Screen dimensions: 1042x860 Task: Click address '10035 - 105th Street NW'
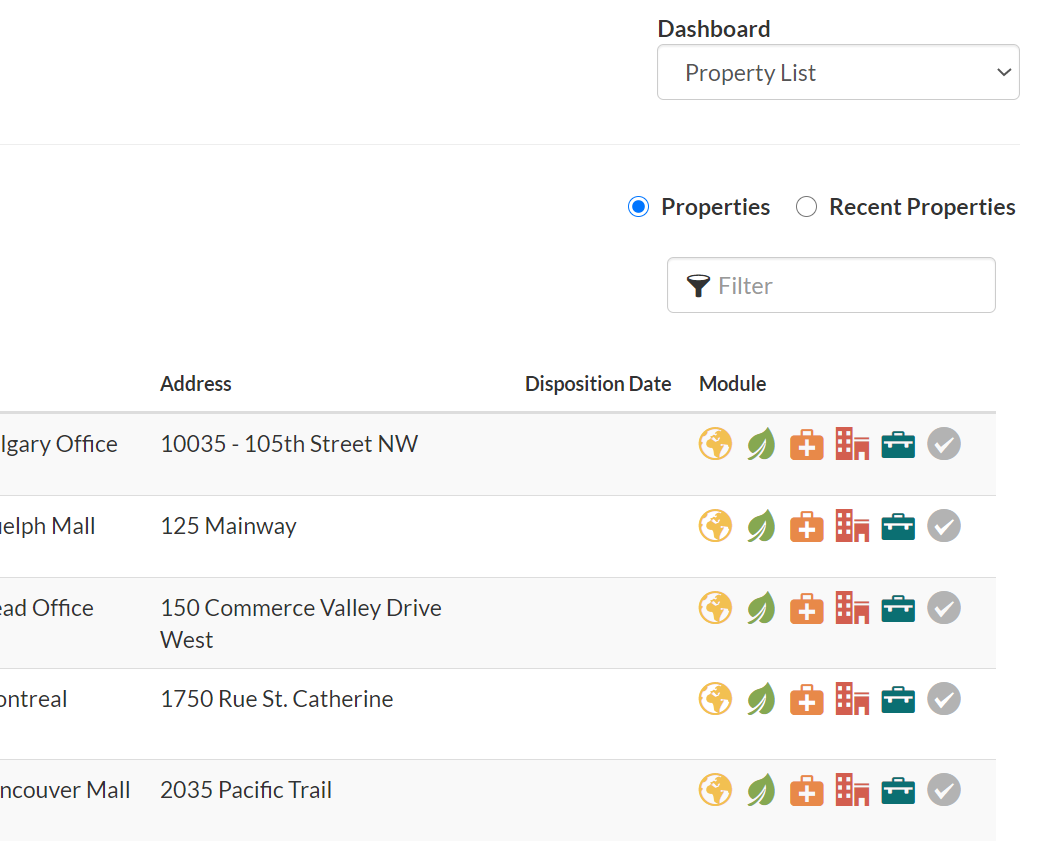[289, 443]
